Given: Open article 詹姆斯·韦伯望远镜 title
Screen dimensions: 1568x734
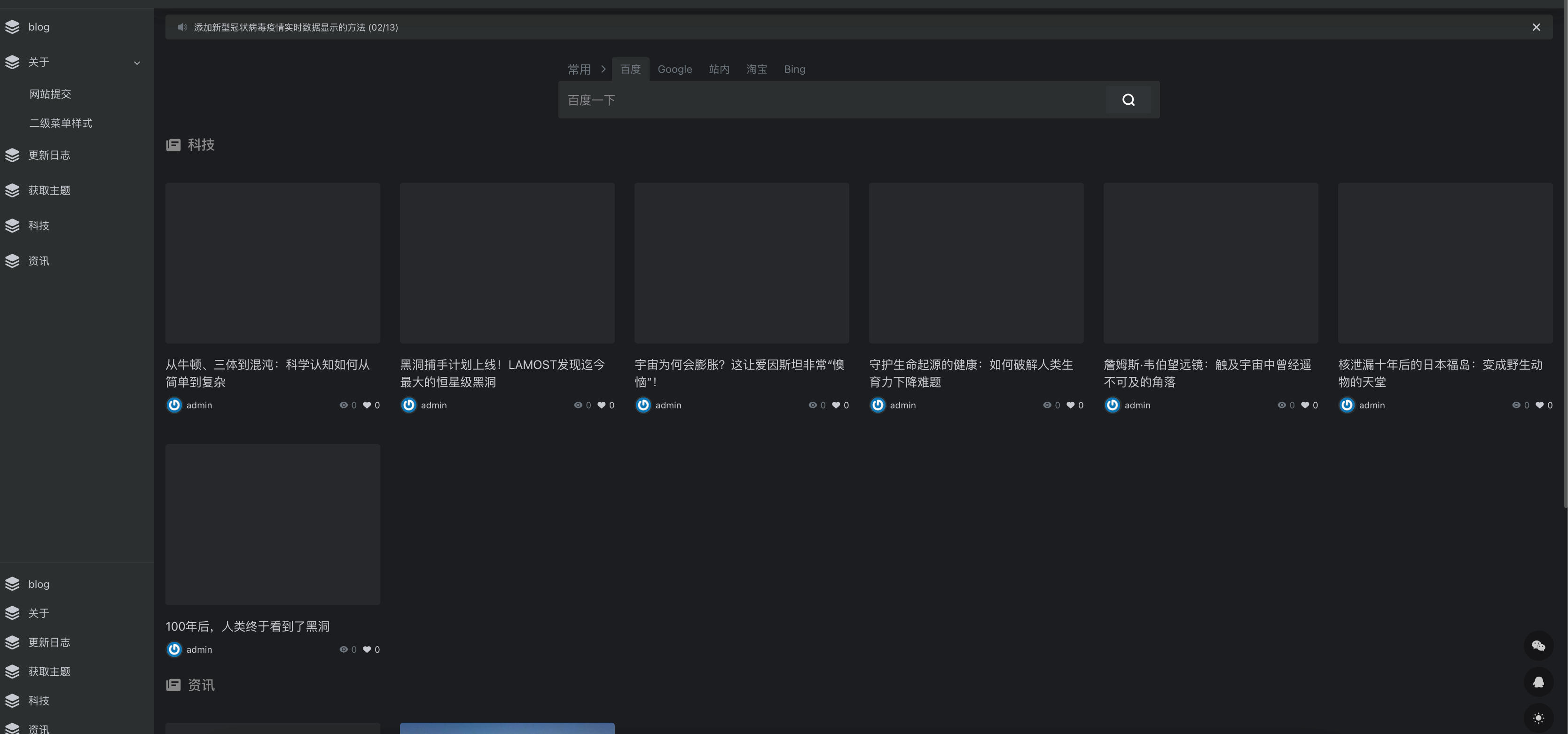Looking at the screenshot, I should [x=1207, y=373].
